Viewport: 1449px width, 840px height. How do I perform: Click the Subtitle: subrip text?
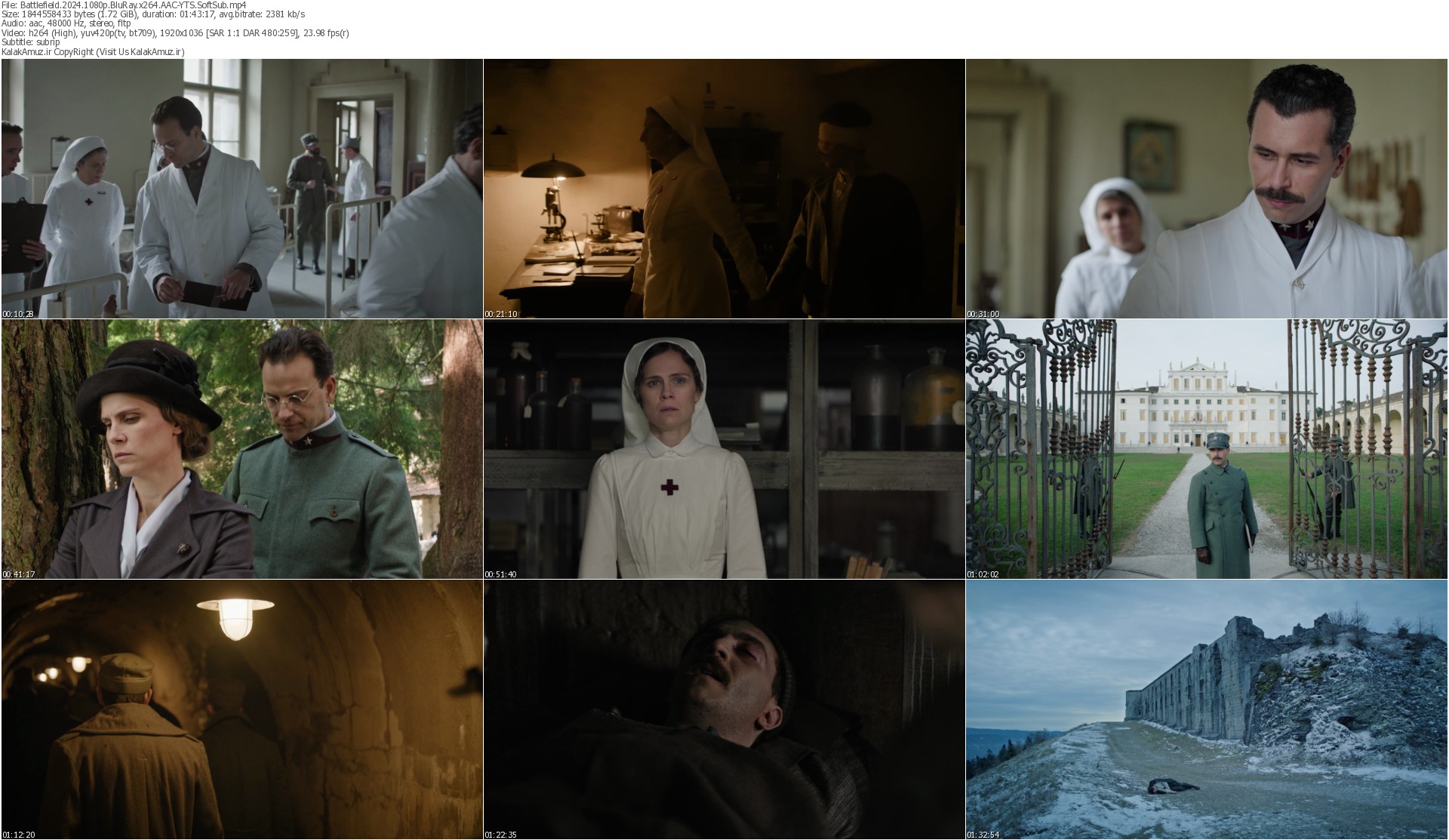[x=30, y=42]
